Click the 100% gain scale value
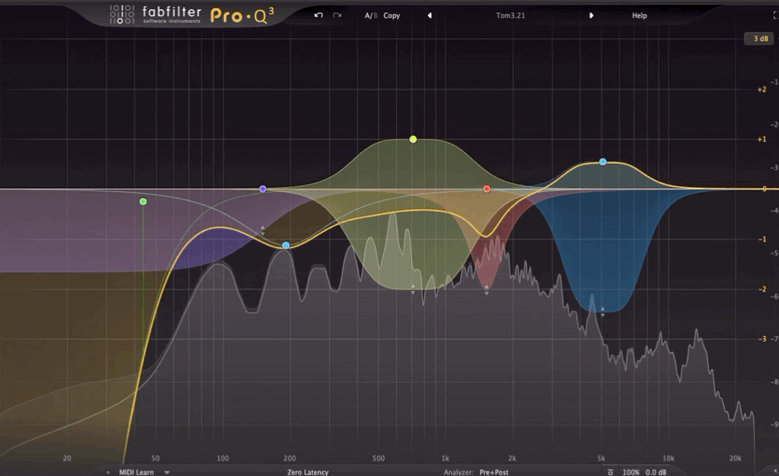 coord(631,472)
